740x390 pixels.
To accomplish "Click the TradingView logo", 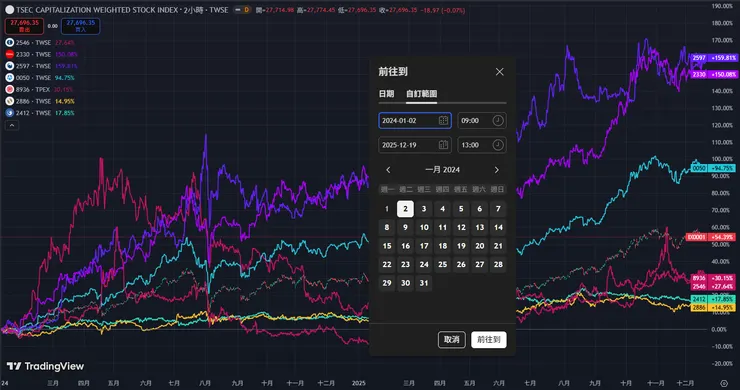I will [45, 366].
